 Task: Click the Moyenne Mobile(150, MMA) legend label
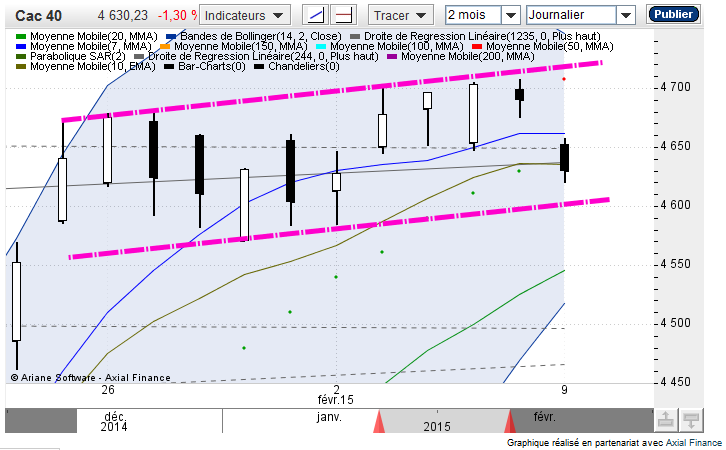[x=241, y=46]
